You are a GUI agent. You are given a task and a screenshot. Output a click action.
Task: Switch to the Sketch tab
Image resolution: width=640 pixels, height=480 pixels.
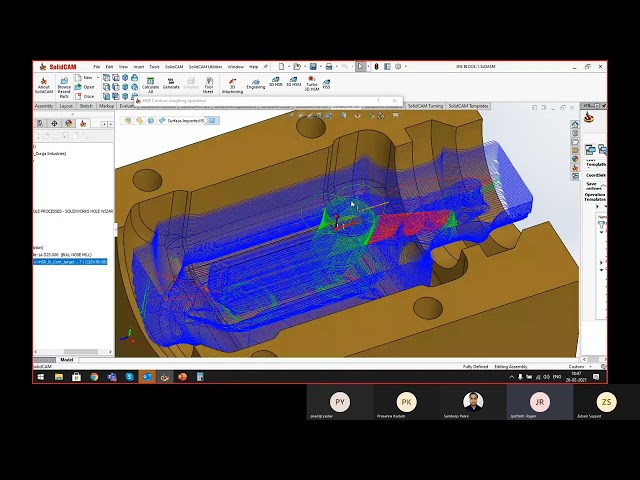tap(86, 106)
